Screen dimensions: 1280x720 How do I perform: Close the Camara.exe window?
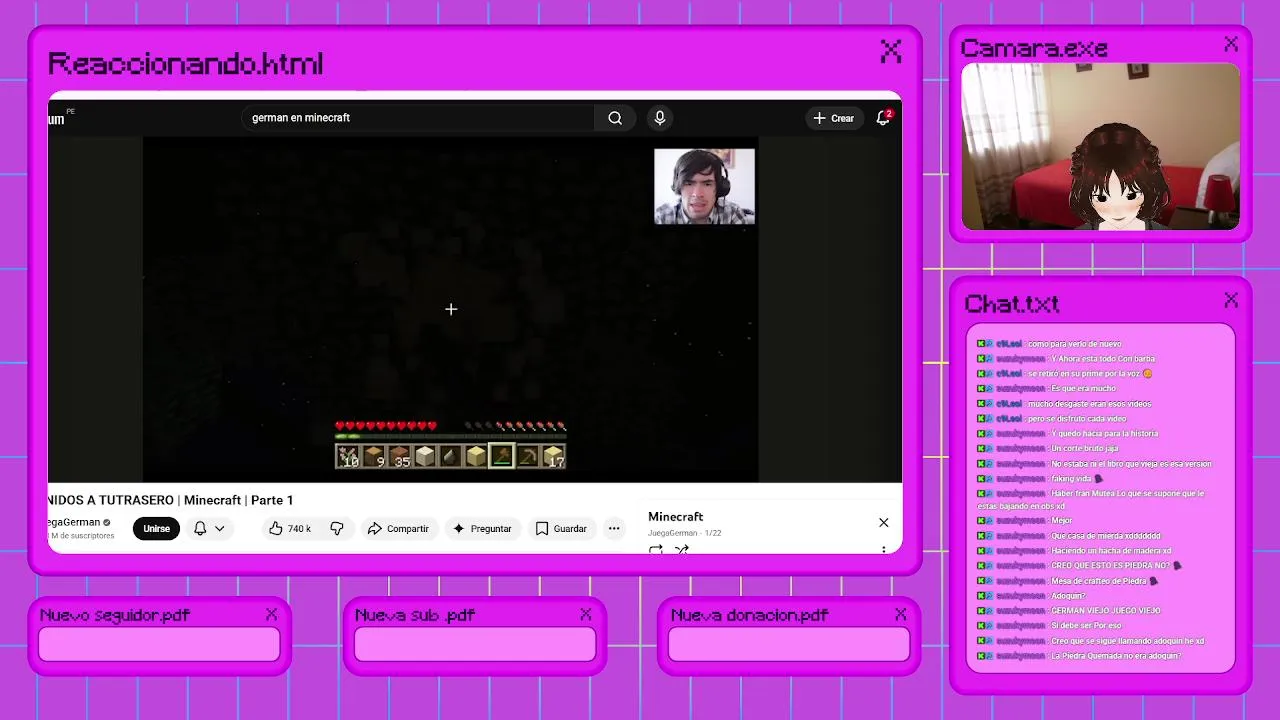(x=1231, y=44)
